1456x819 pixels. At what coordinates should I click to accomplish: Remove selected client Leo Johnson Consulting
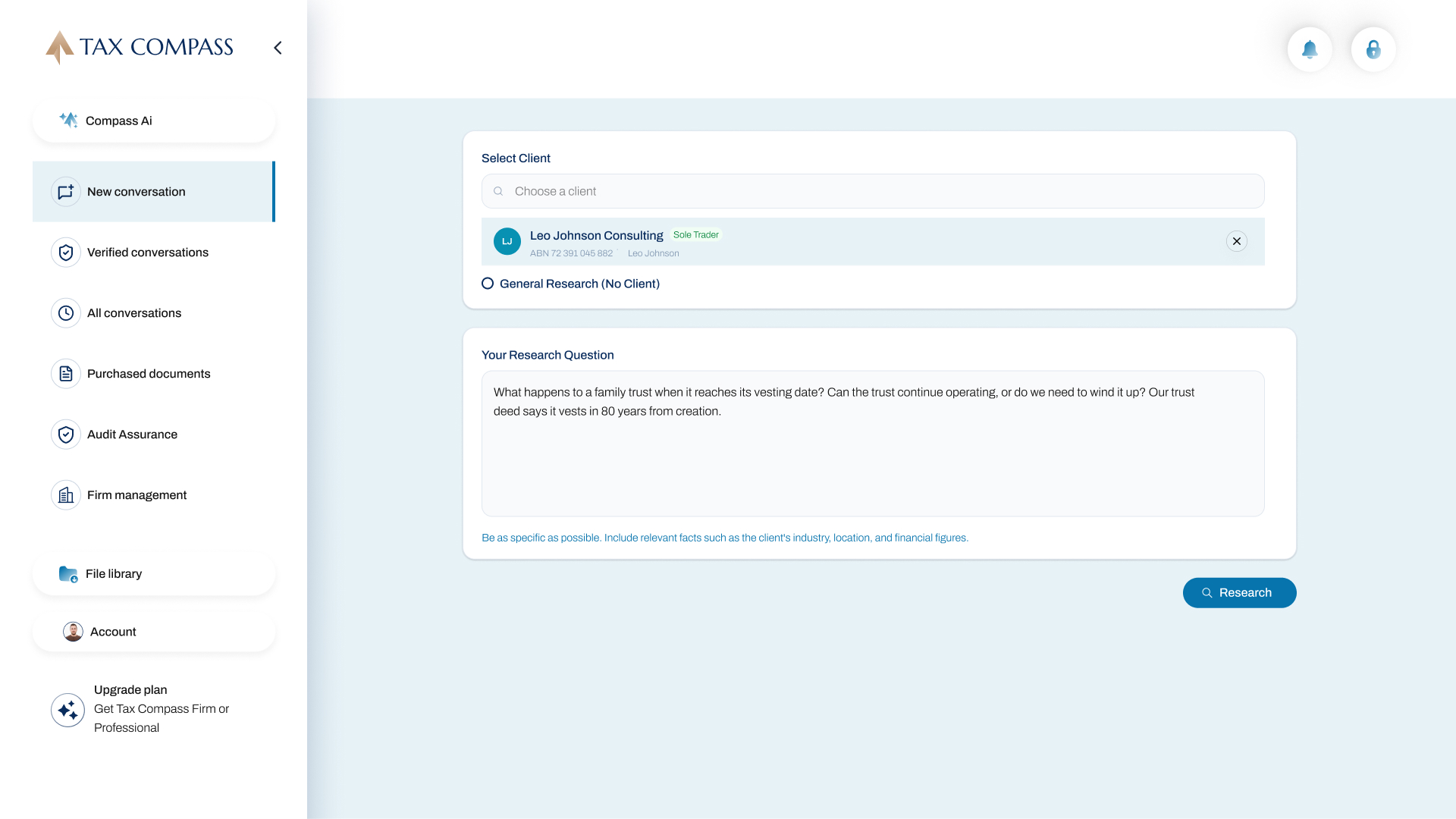coord(1237,241)
